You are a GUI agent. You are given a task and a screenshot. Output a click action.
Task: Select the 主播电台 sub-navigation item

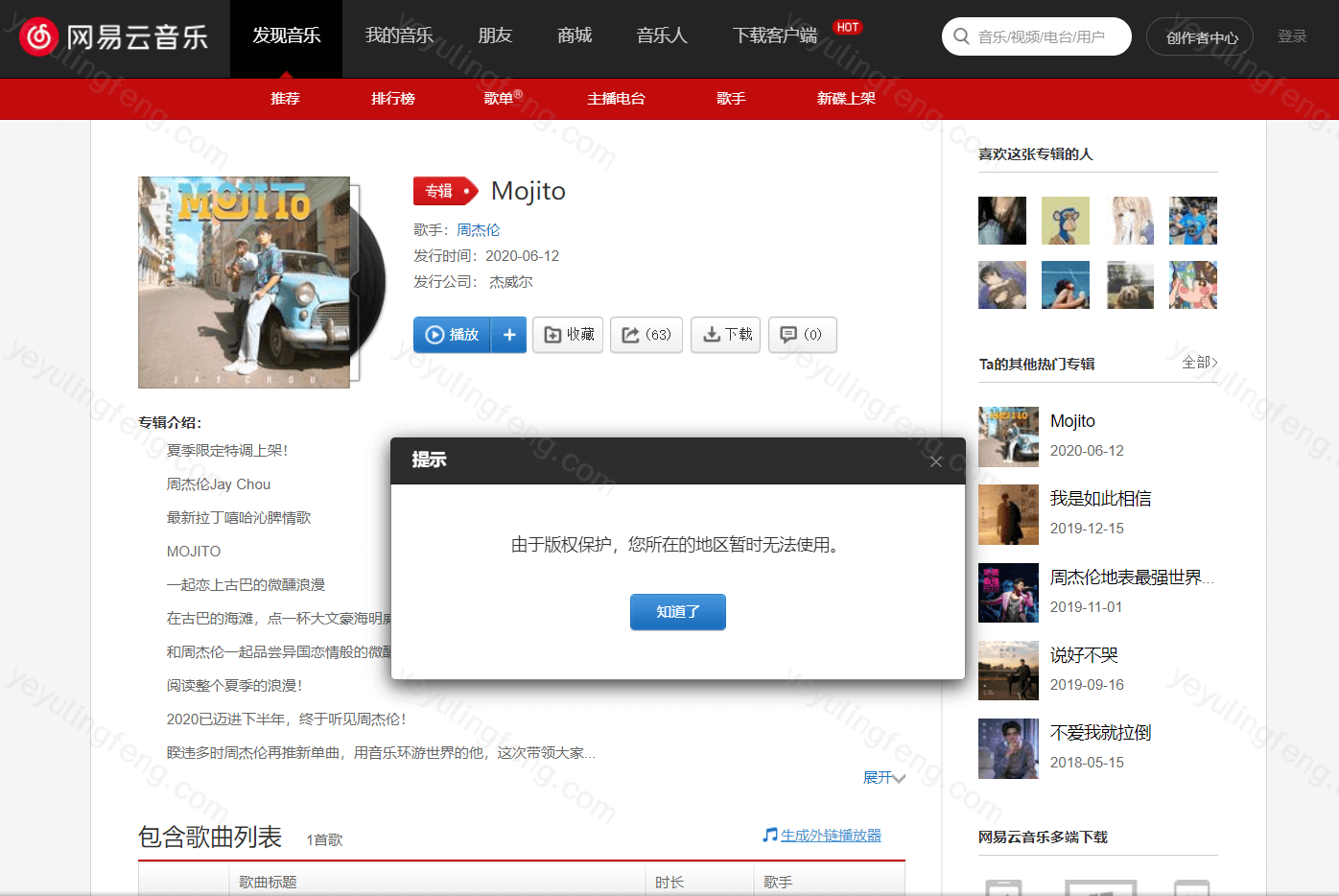click(616, 99)
